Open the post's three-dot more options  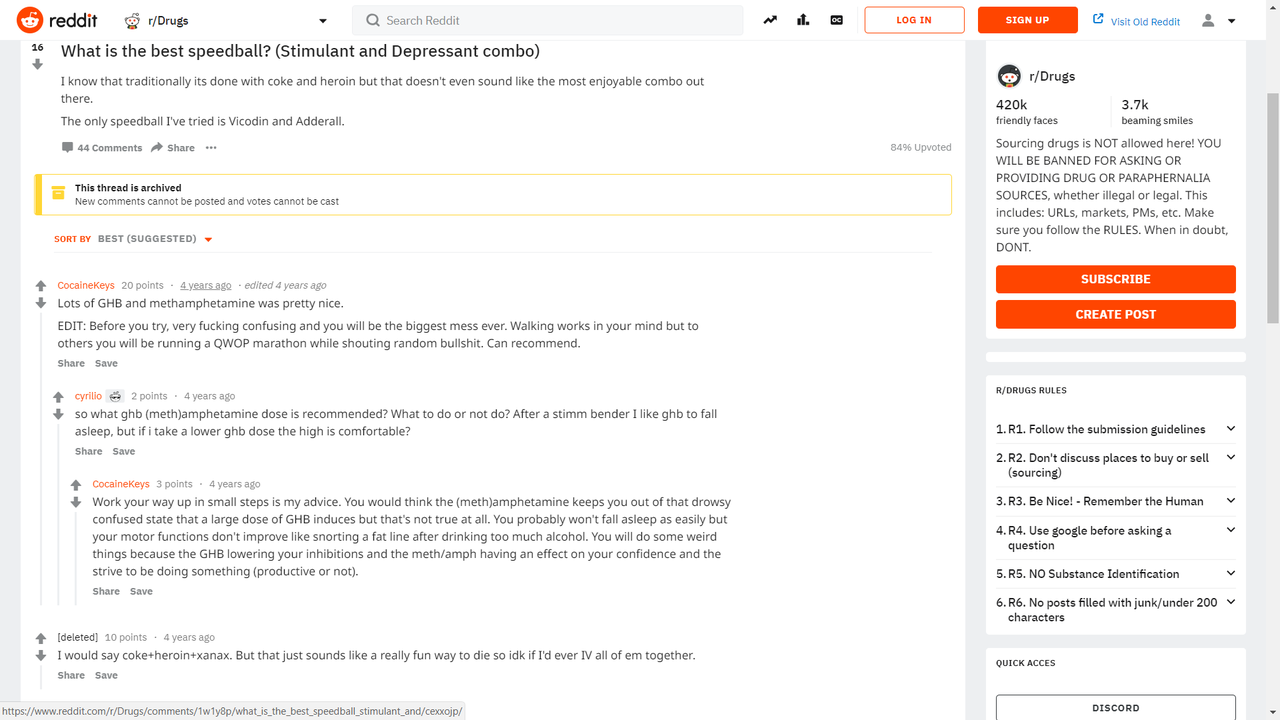click(x=211, y=147)
